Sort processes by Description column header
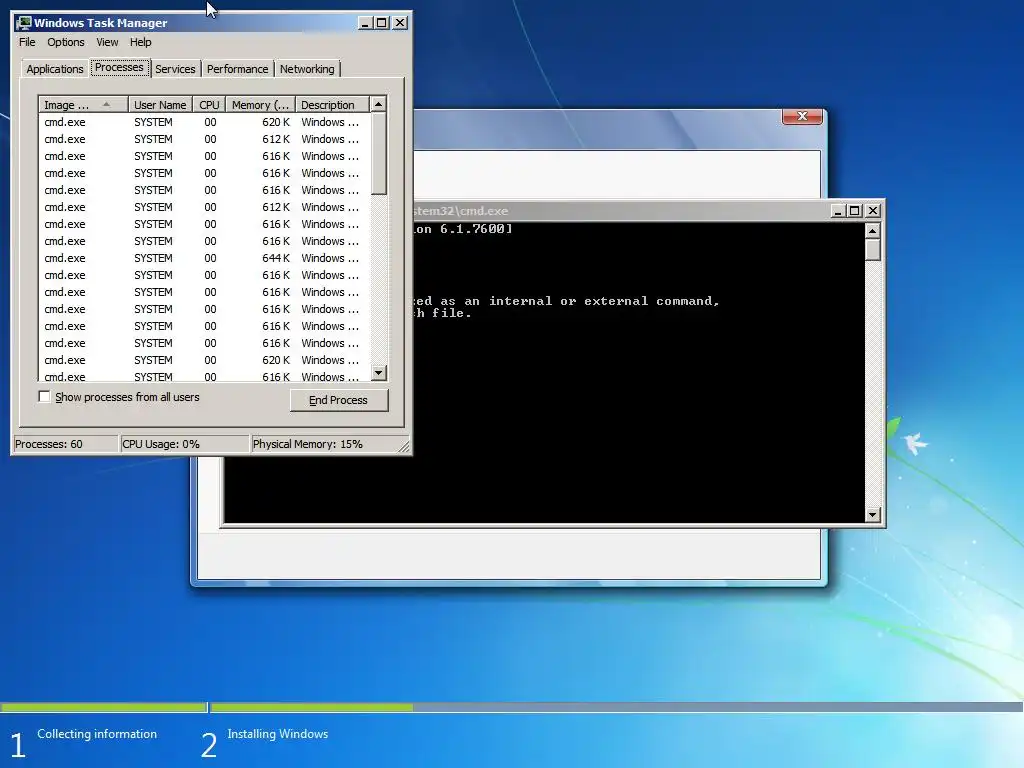 pos(332,105)
